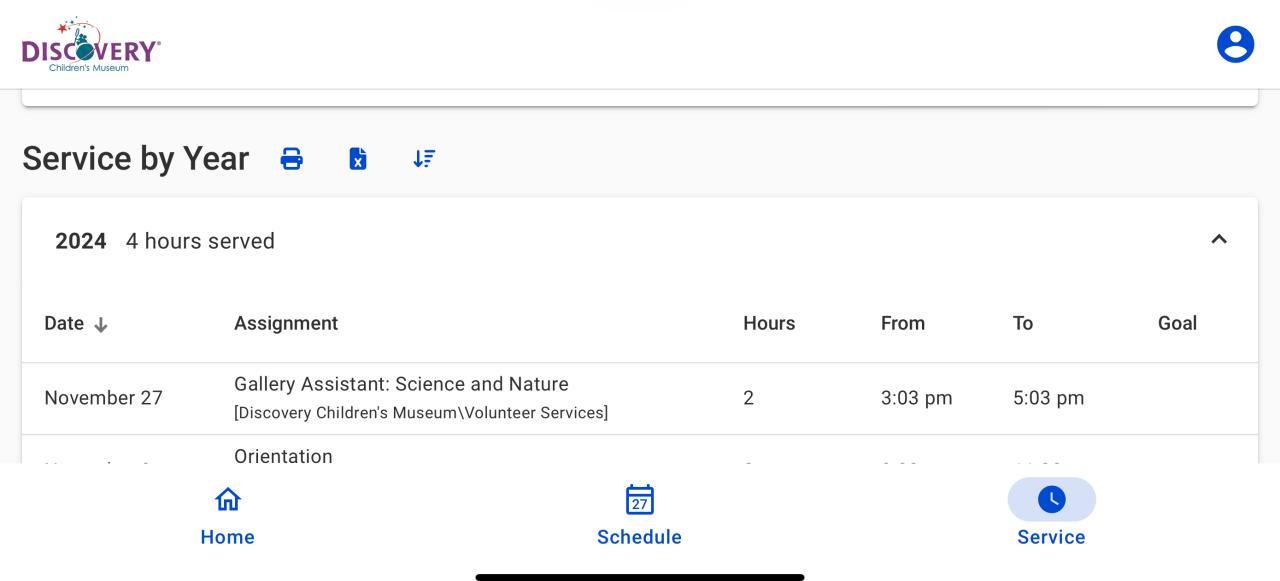Click Gallery Assistant: Science and Nature entry

(401, 384)
